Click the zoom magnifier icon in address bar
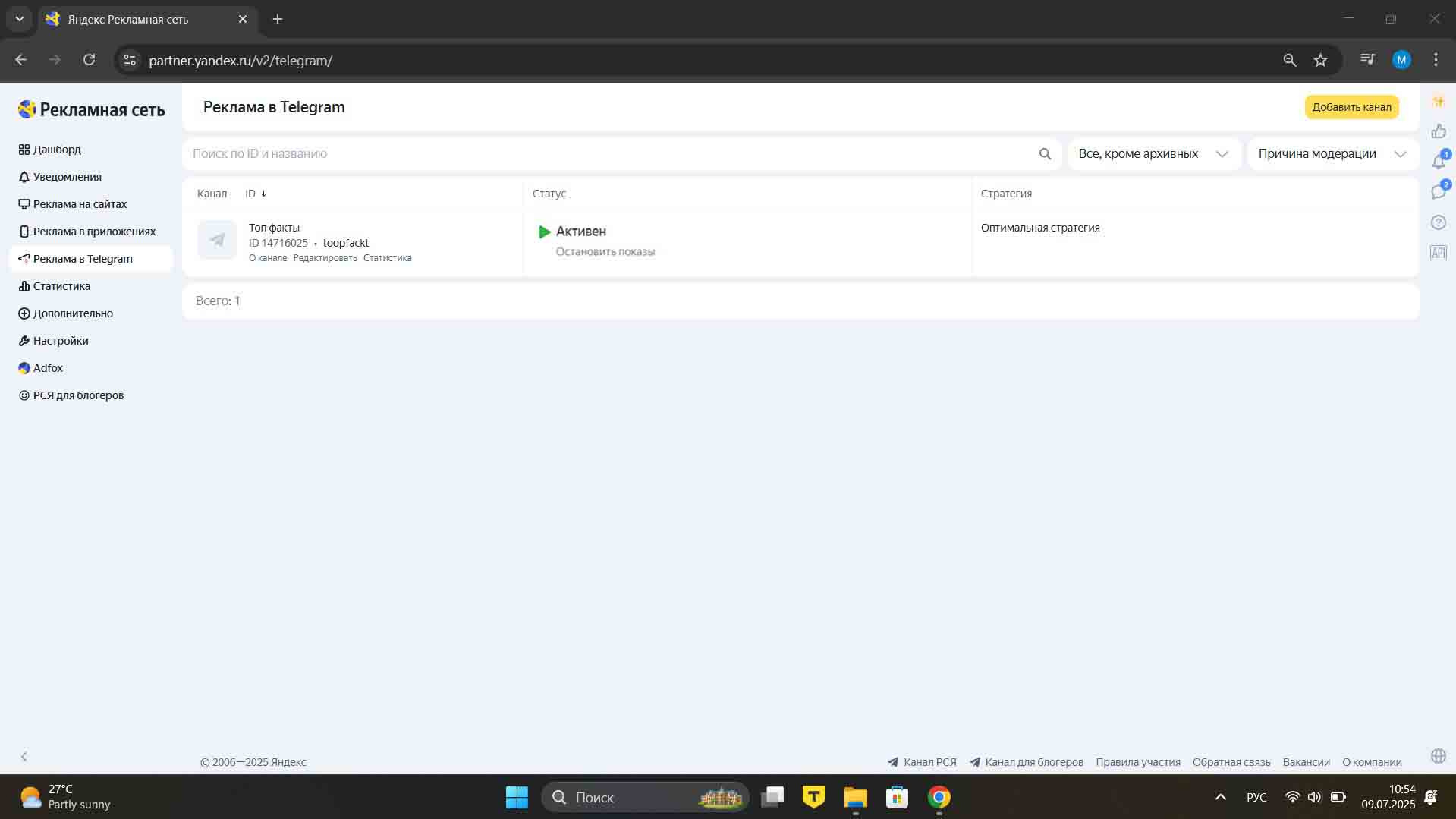The height and width of the screenshot is (819, 1456). pos(1289,60)
